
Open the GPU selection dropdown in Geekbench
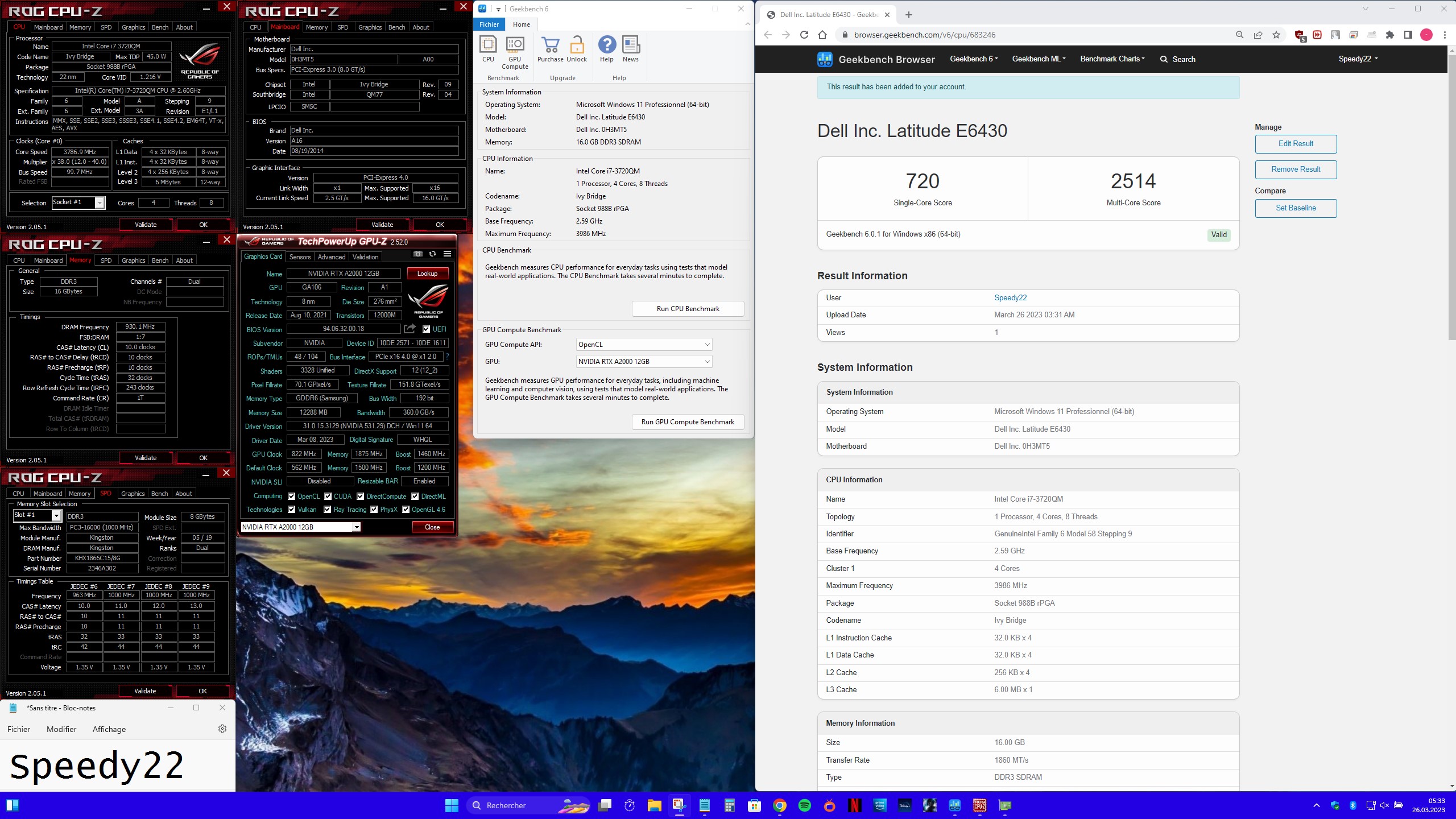644,362
